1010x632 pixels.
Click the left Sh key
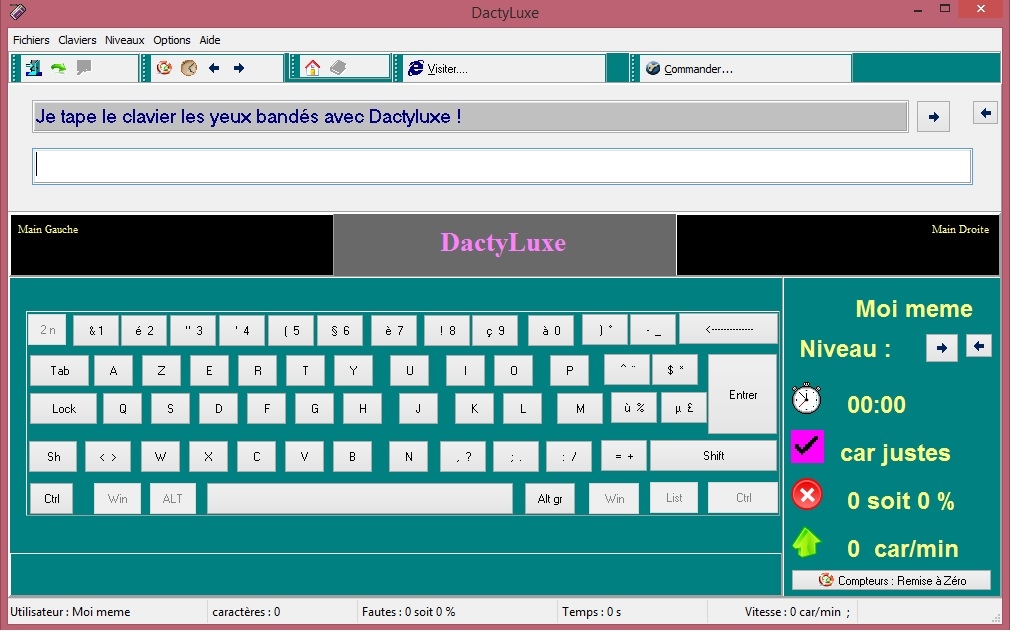53,457
